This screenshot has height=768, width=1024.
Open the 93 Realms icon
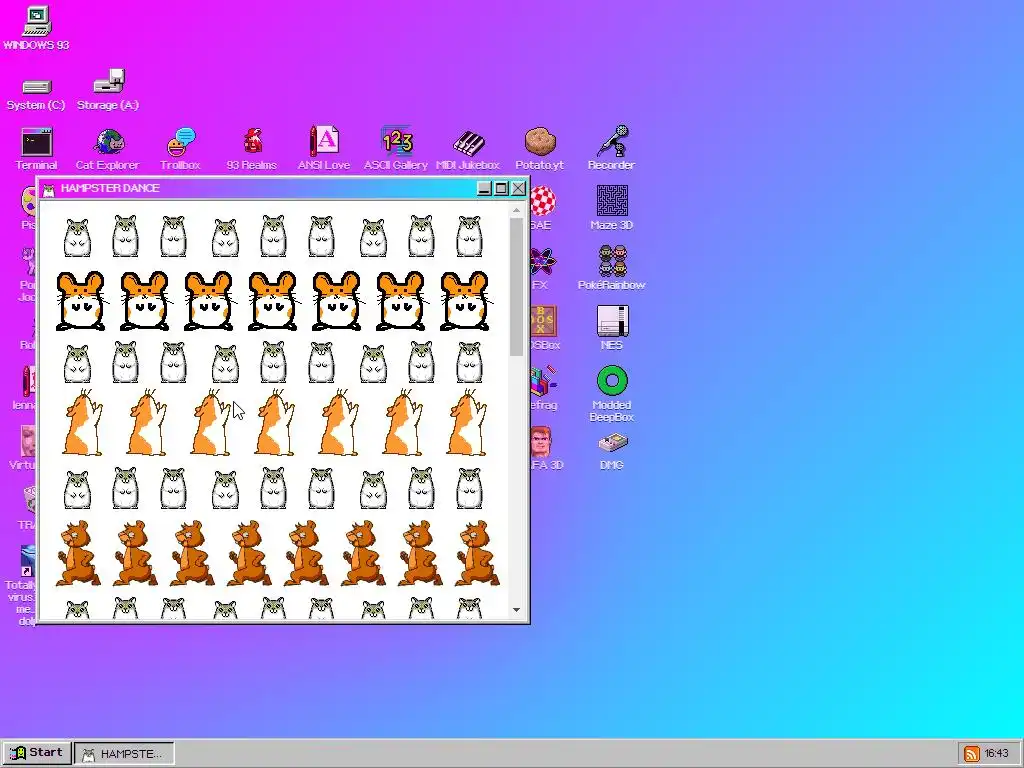(252, 149)
